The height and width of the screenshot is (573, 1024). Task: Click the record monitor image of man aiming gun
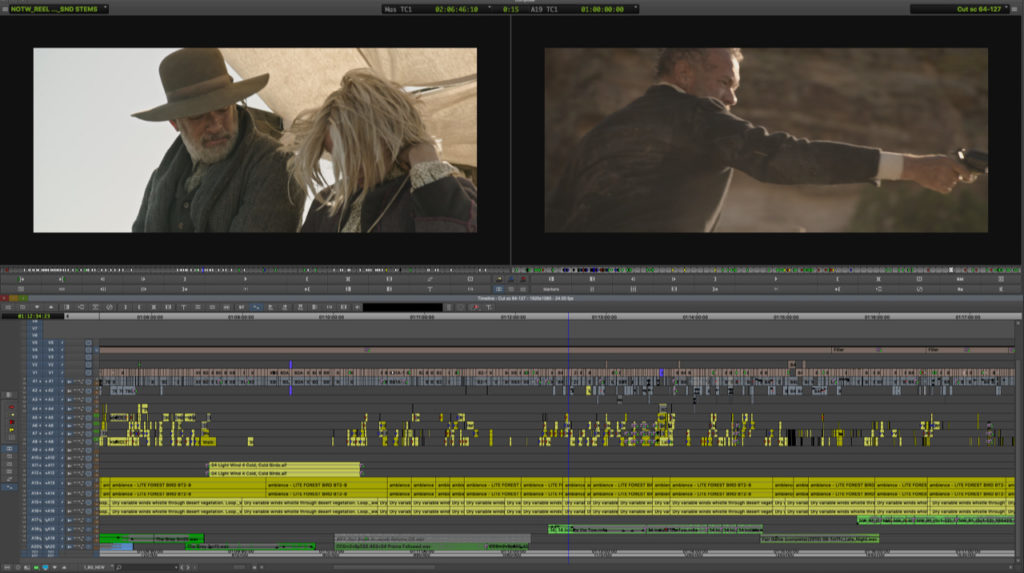tap(766, 140)
